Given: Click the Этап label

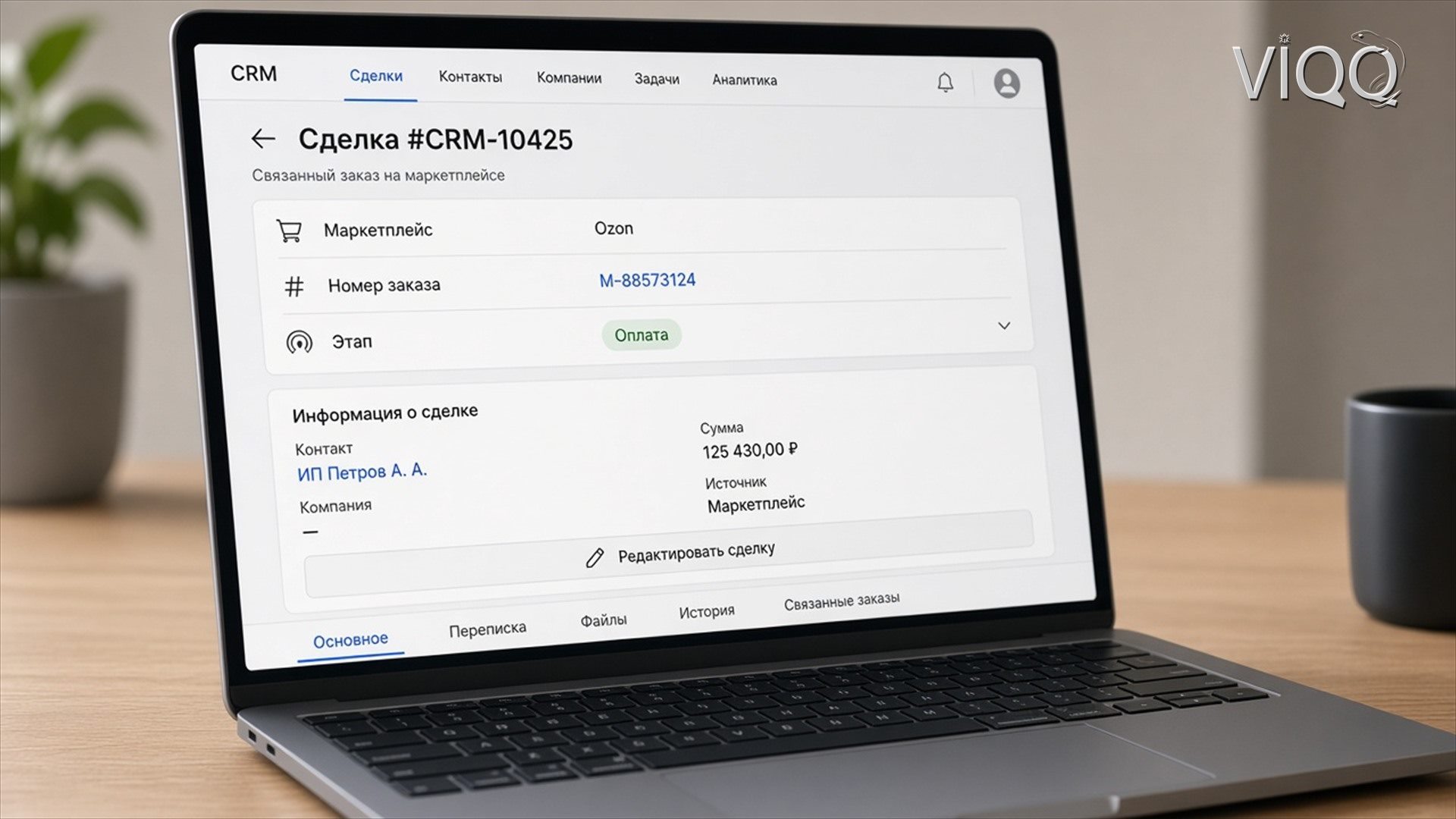Looking at the screenshot, I should coord(352,342).
